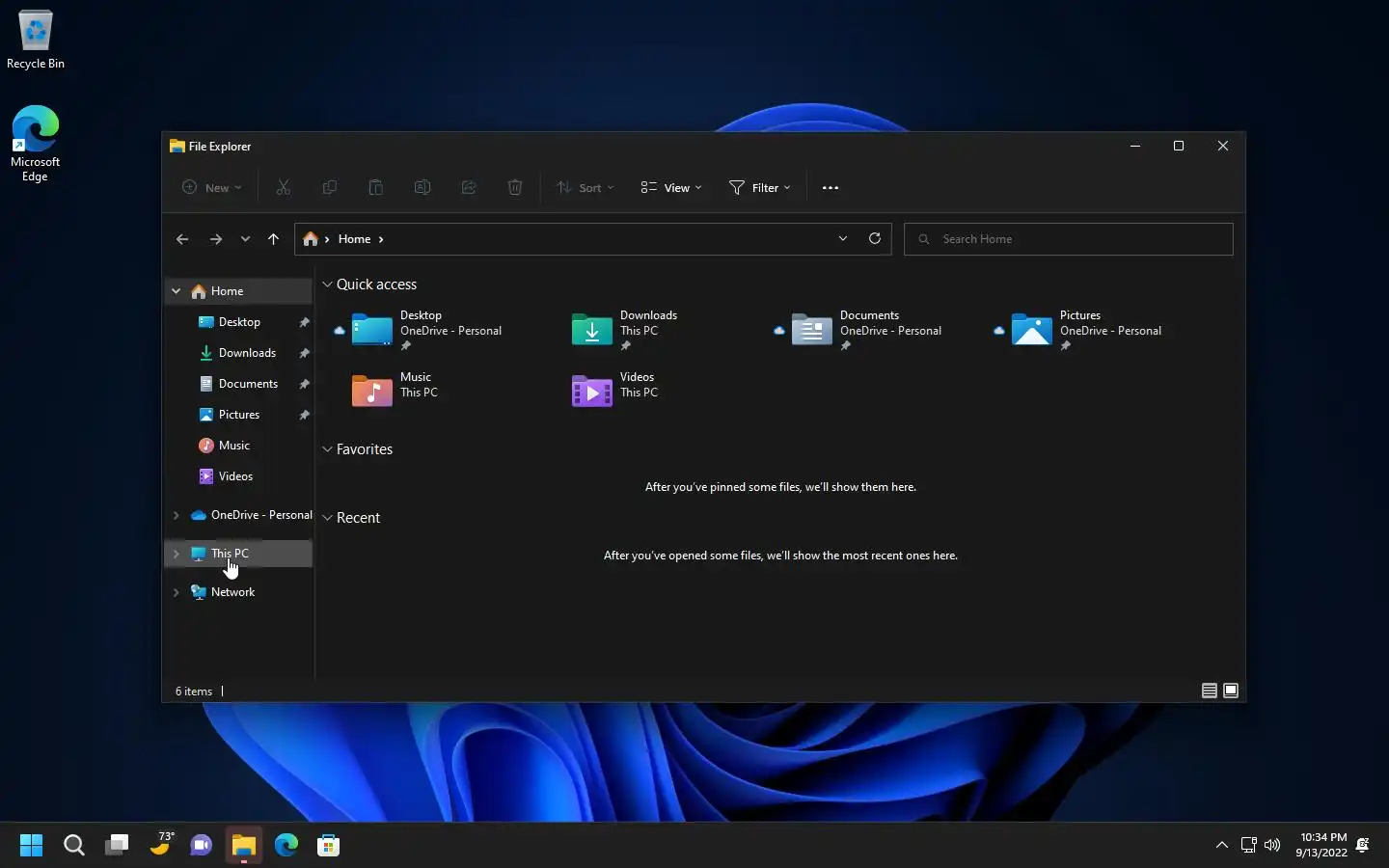The image size is (1389, 868).
Task: Open the Windows Start menu
Action: (31, 846)
